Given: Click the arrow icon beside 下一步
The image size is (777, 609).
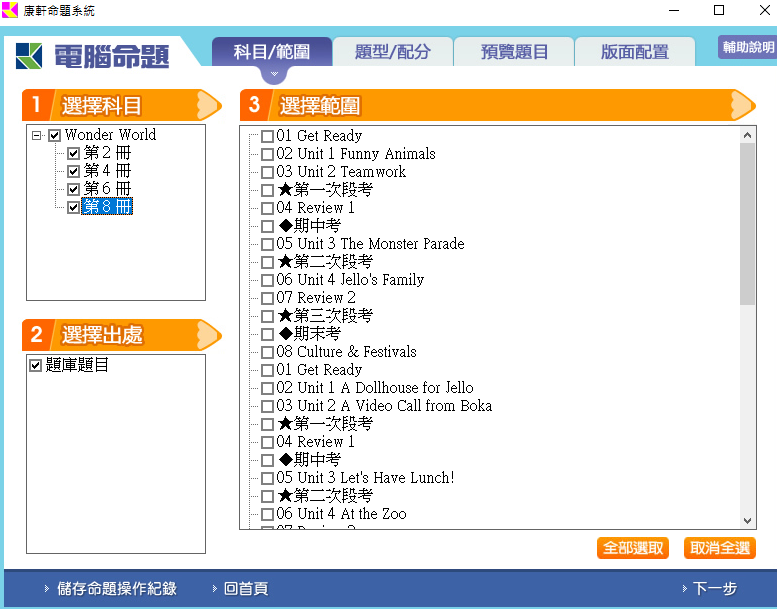Looking at the screenshot, I should point(684,589).
